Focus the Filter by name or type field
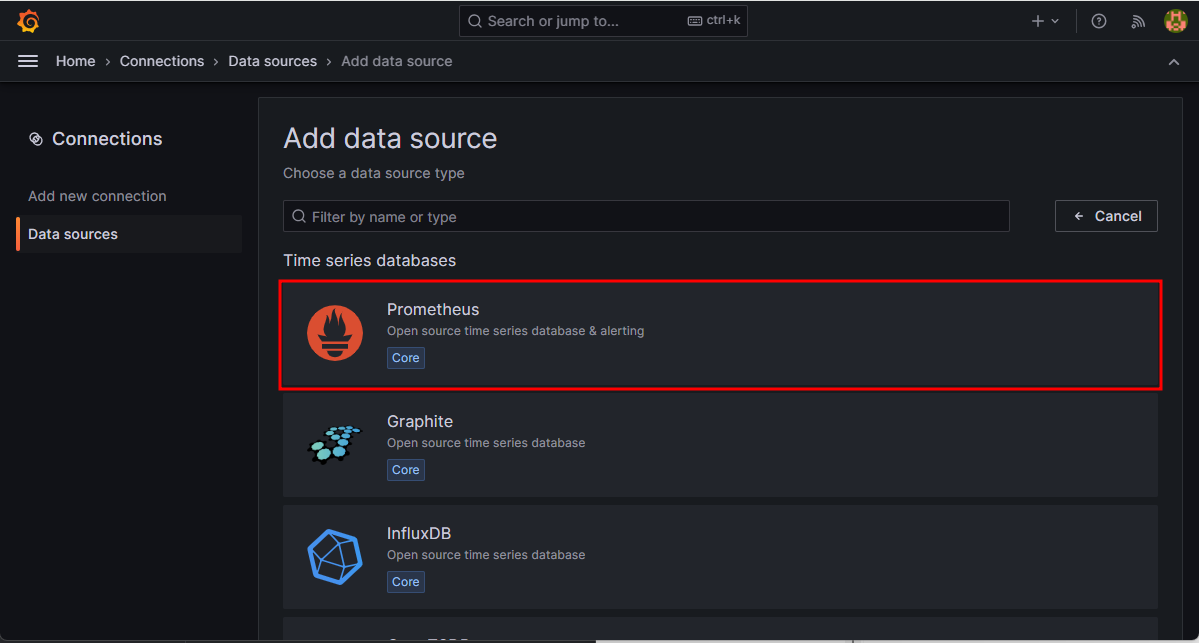1199x643 pixels. pyautogui.click(x=646, y=216)
